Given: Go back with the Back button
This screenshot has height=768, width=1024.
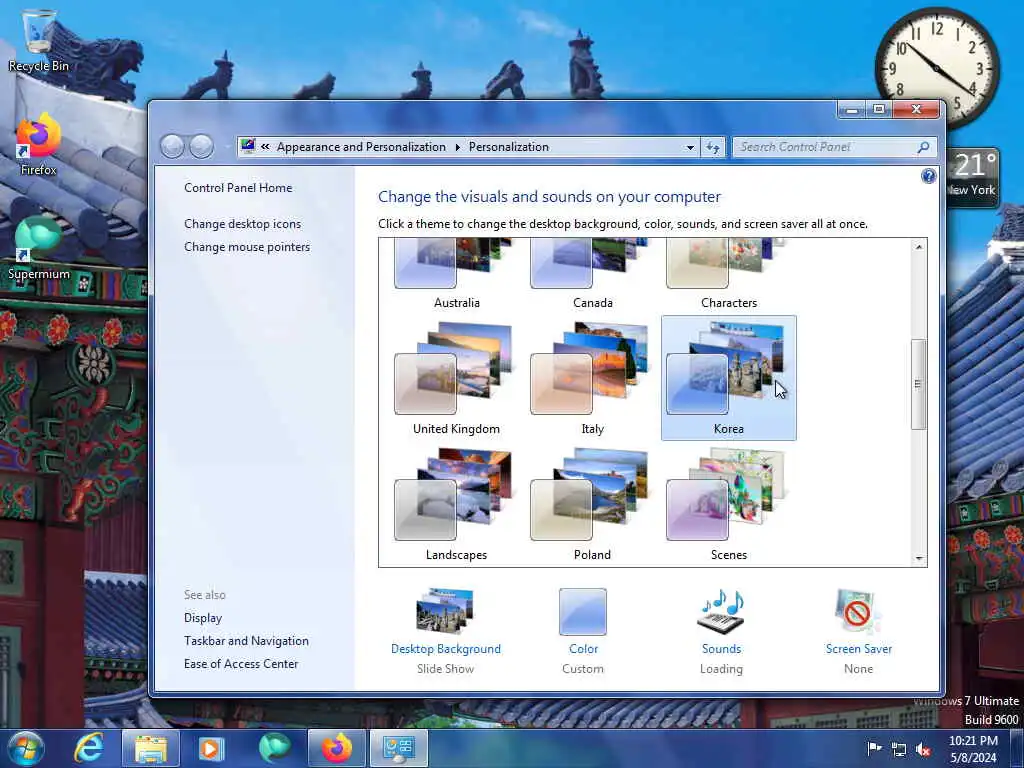Looking at the screenshot, I should pos(172,146).
